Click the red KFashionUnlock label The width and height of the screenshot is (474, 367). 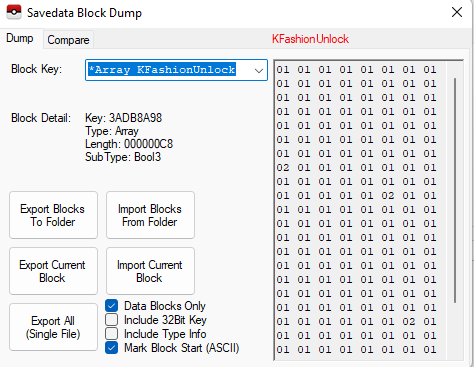tap(310, 39)
